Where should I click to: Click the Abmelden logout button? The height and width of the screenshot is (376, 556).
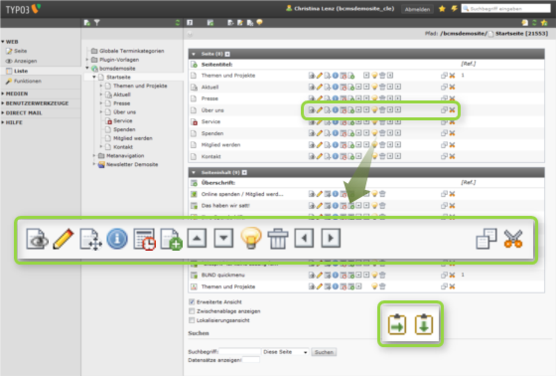click(417, 9)
